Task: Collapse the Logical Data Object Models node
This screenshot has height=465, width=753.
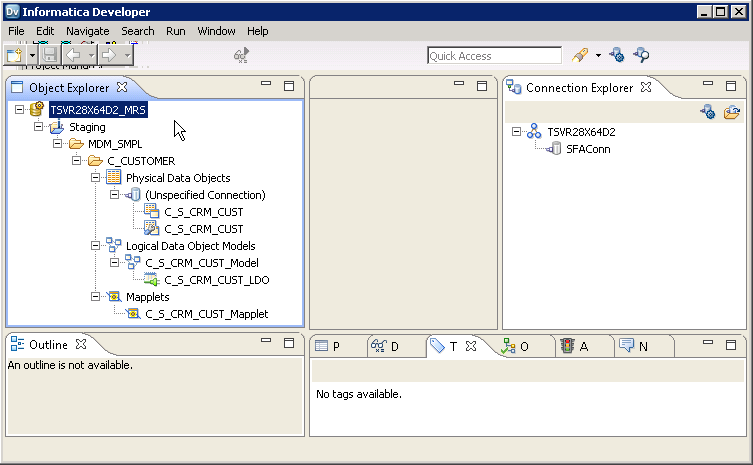Action: [96, 245]
